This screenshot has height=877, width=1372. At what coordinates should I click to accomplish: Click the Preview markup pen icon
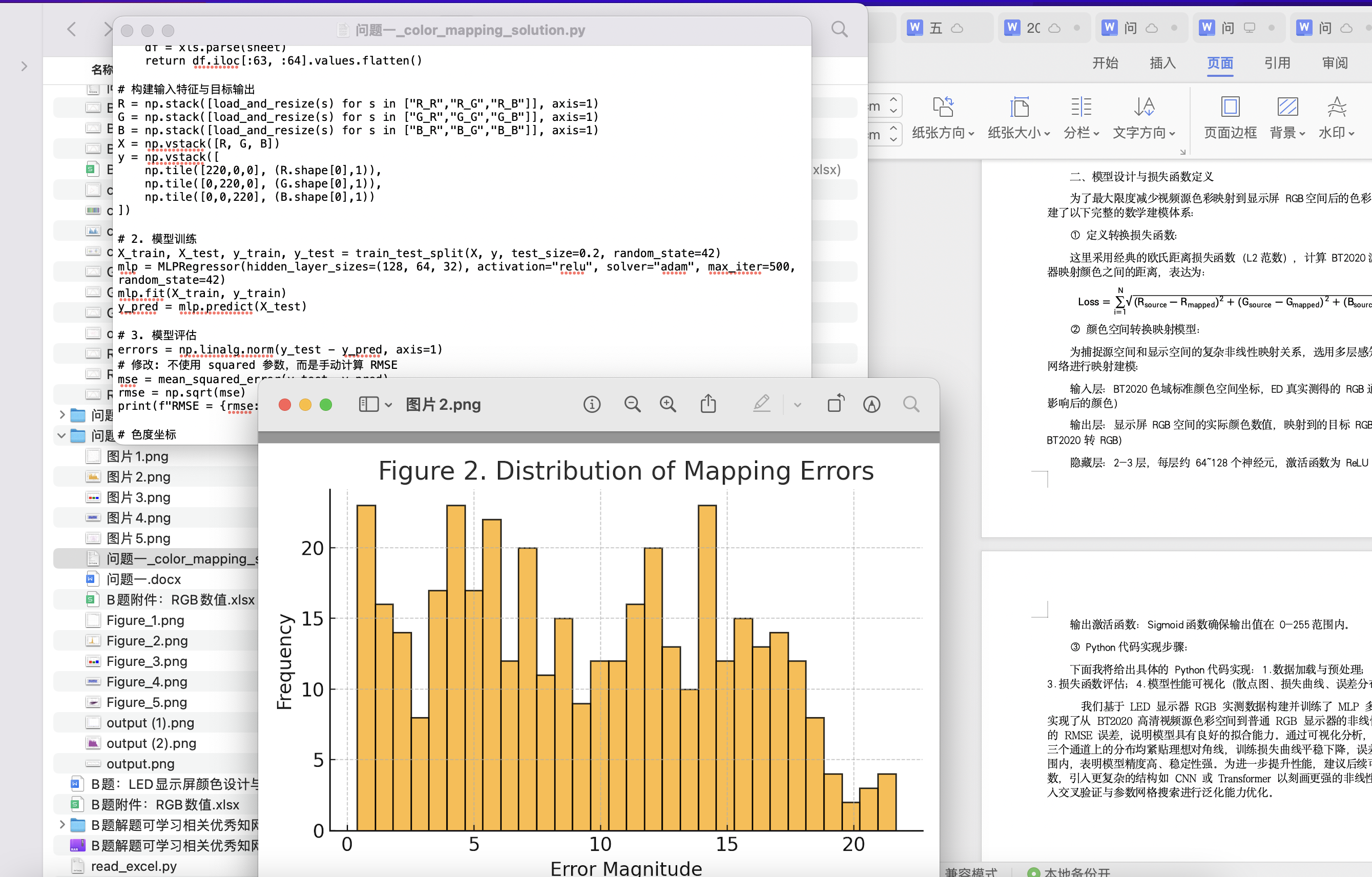762,404
